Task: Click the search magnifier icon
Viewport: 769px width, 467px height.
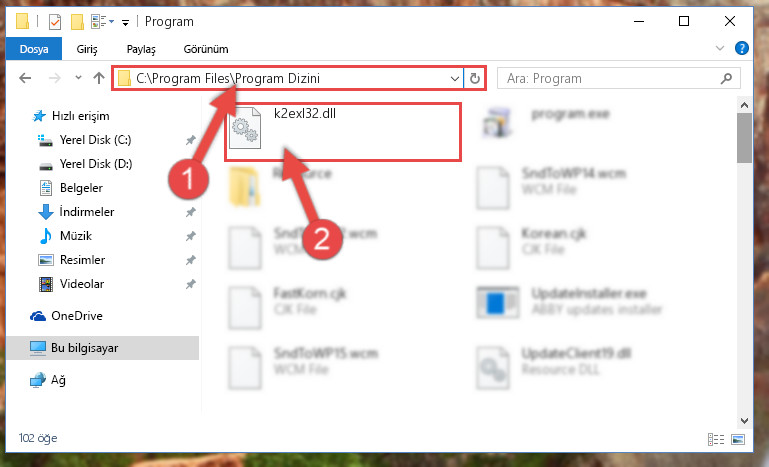Action: 726,78
